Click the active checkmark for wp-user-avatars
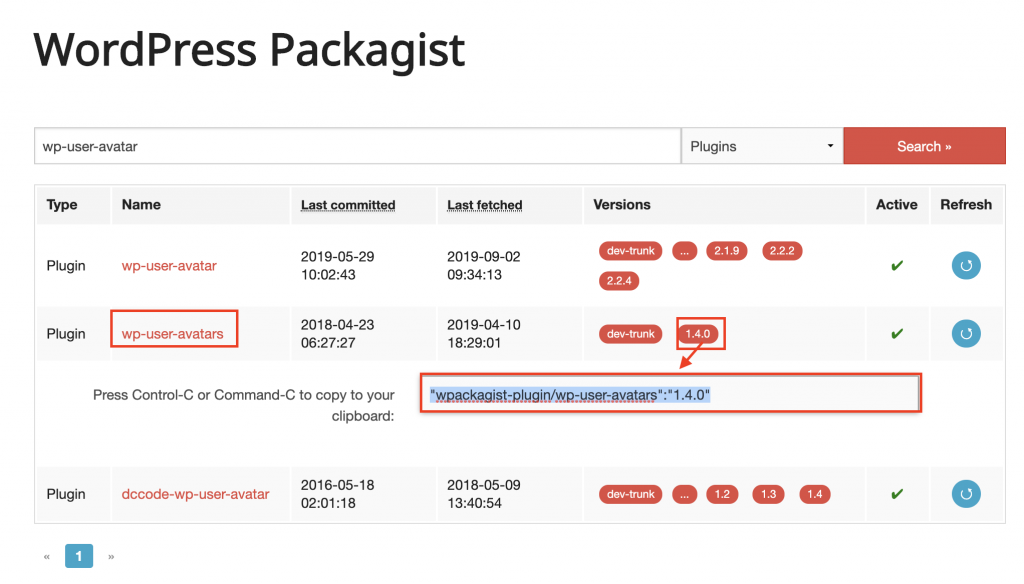 point(897,334)
